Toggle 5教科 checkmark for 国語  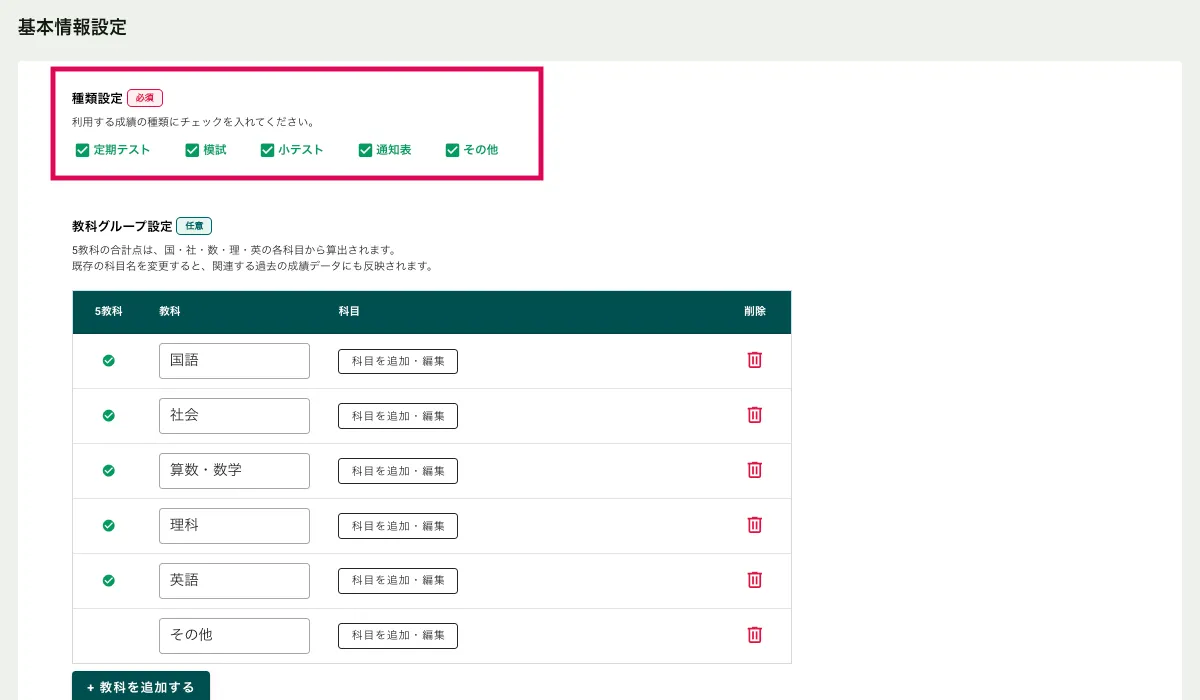click(109, 361)
